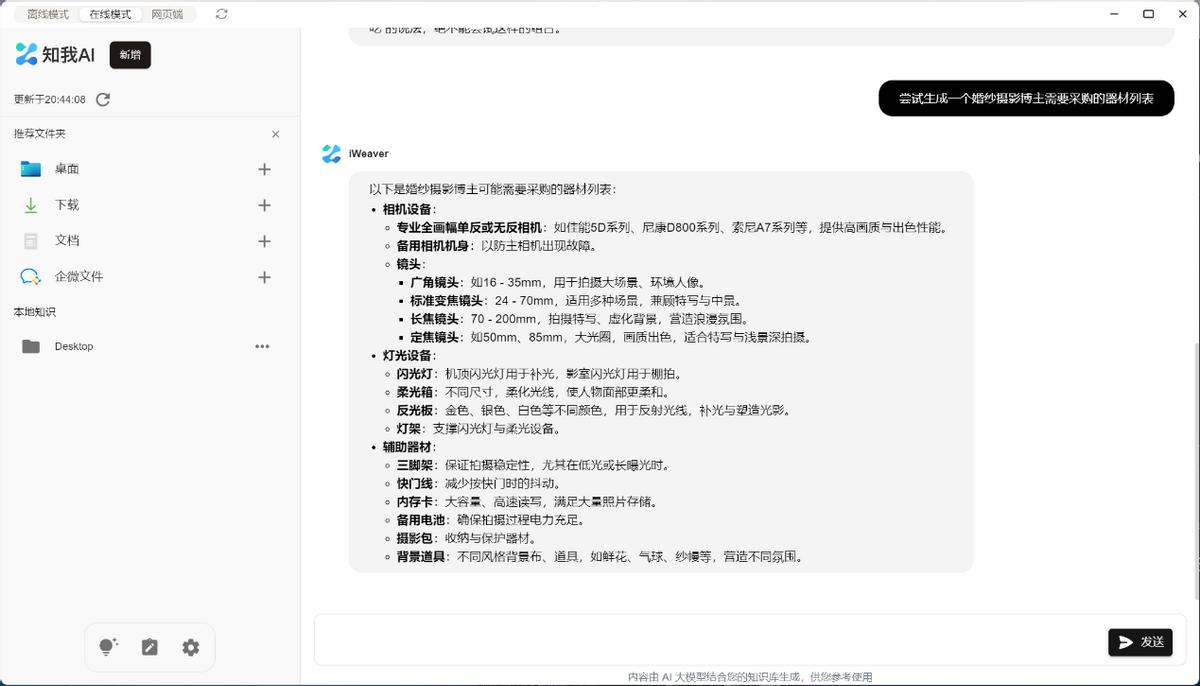Screen dimensions: 1200x686
Task: Switch to 在线模式 tab
Action: click(x=111, y=14)
